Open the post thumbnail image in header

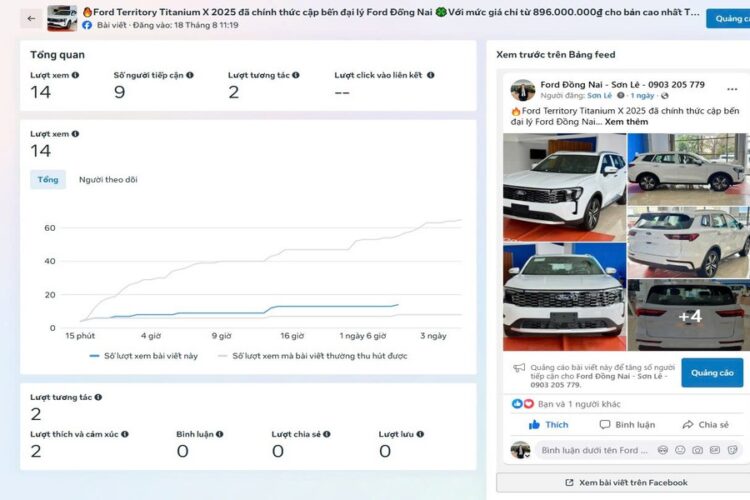point(62,18)
